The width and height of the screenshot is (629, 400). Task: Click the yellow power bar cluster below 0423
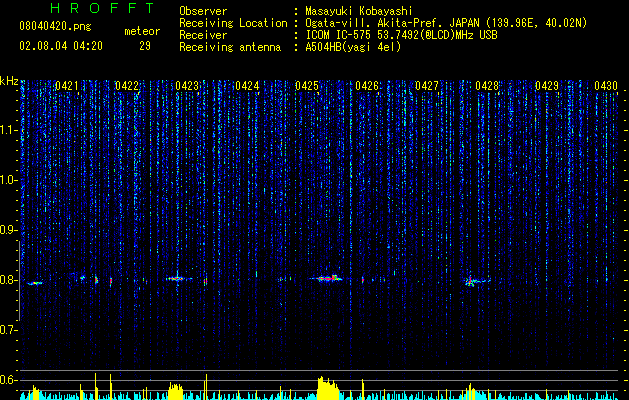point(175,391)
